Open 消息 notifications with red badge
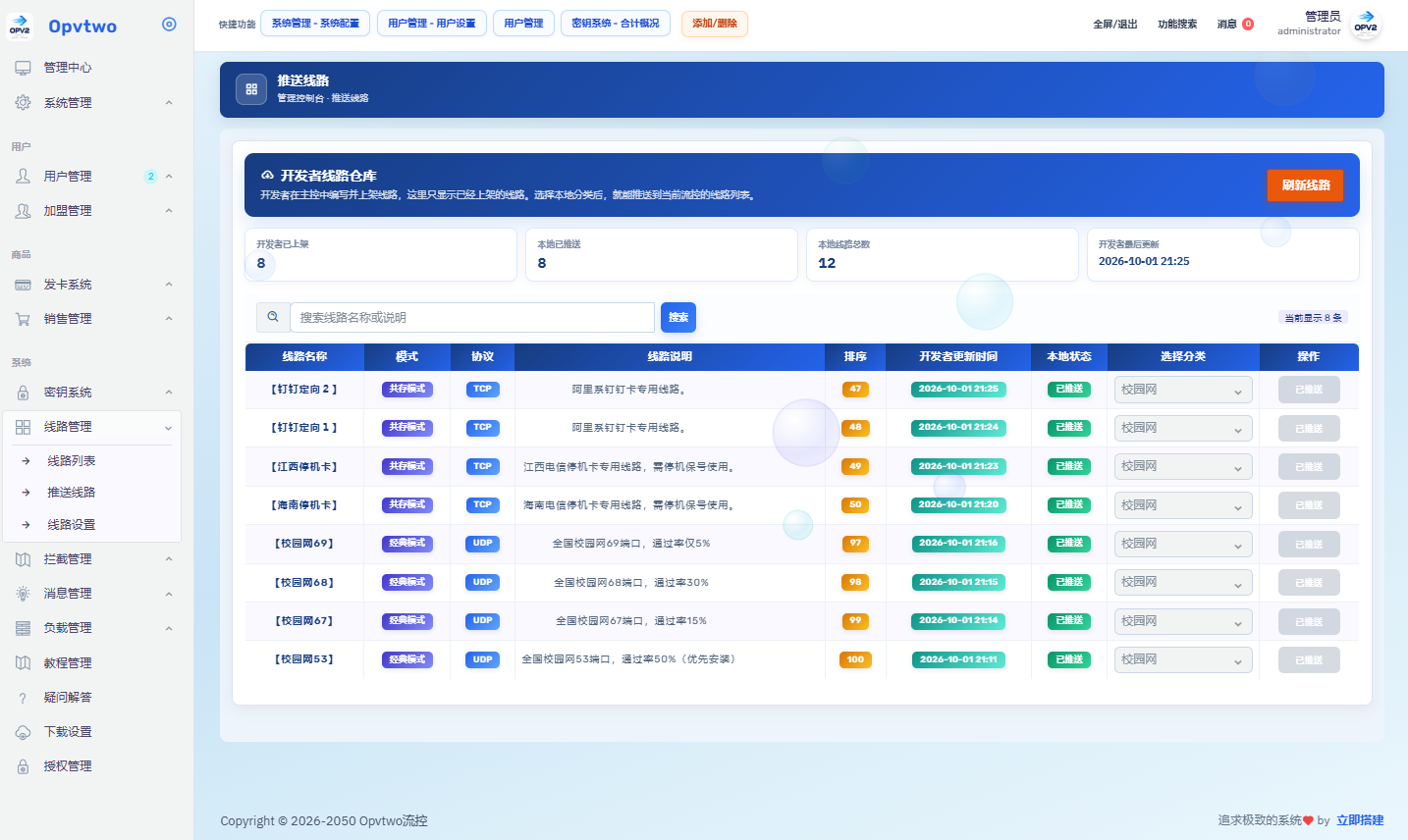This screenshot has width=1408, height=840. tap(1235, 25)
